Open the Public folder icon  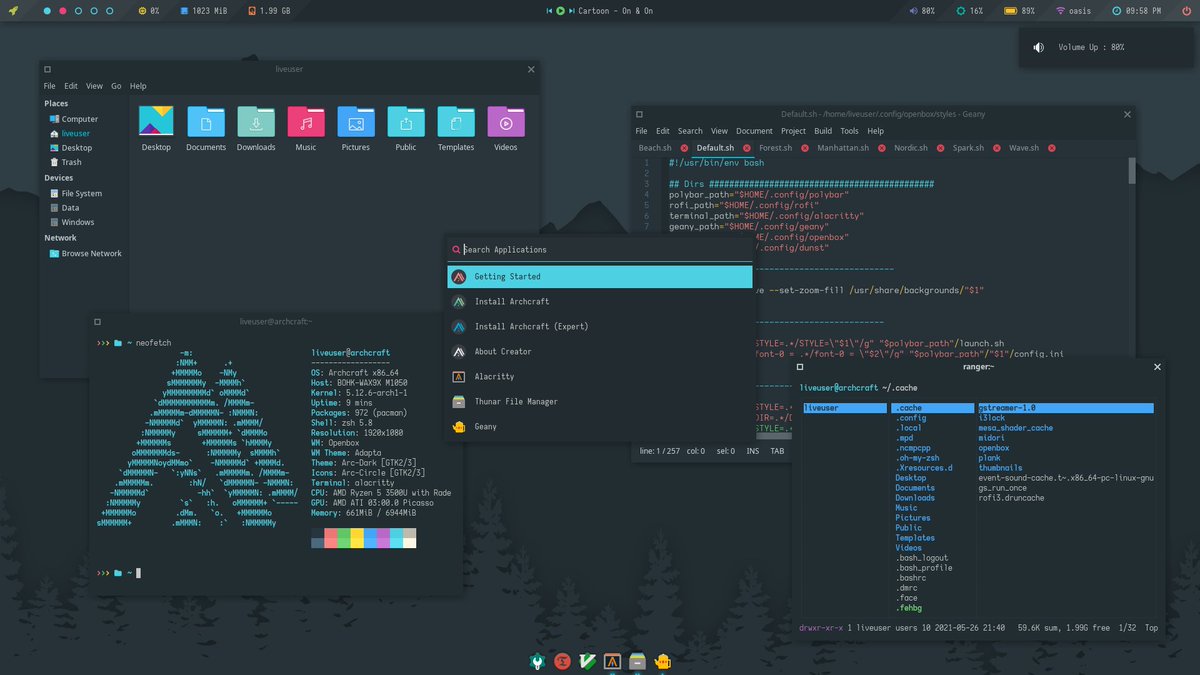(x=406, y=129)
